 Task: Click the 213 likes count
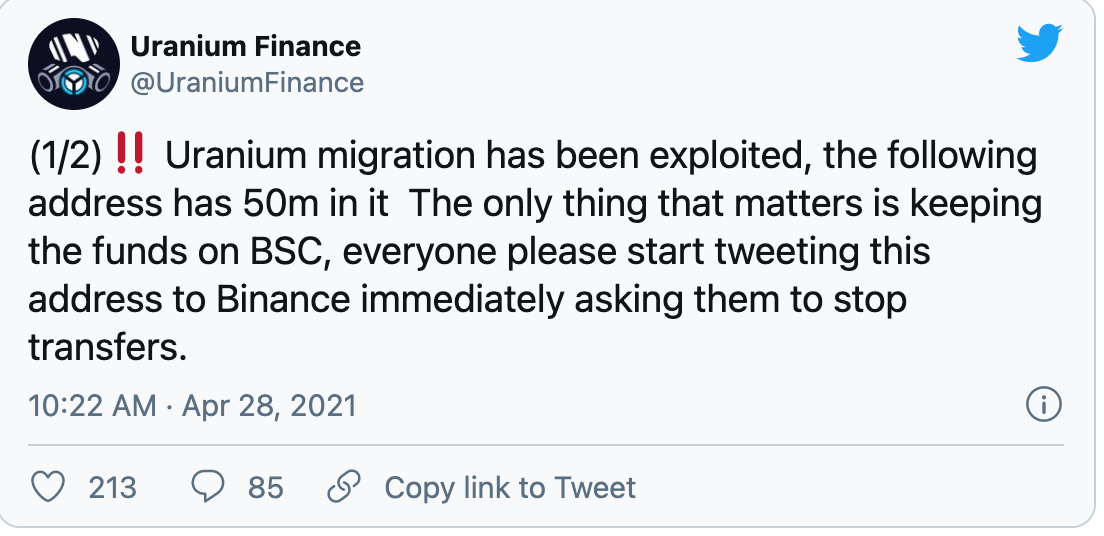coord(112,487)
